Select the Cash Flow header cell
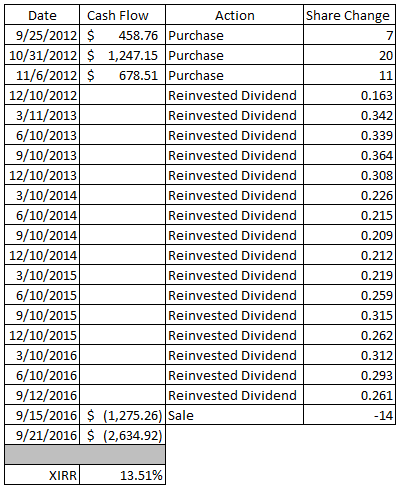 click(122, 15)
